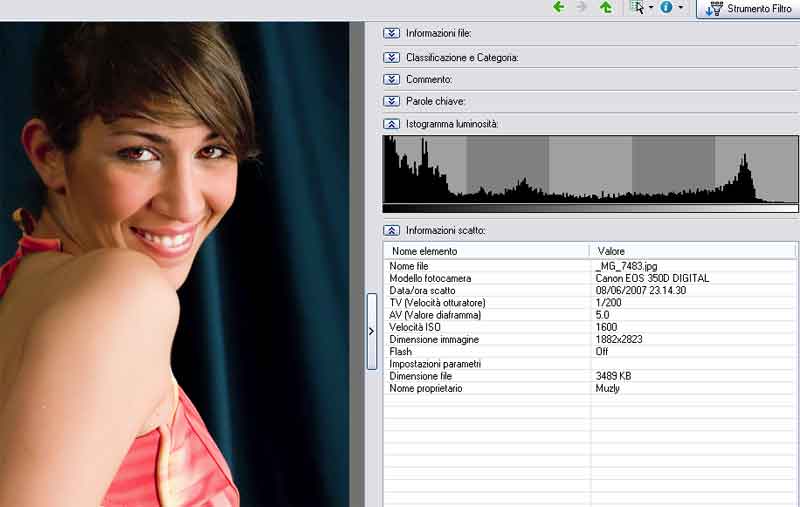Open the info icon dropdown arrow
800x507 pixels.
pos(681,8)
